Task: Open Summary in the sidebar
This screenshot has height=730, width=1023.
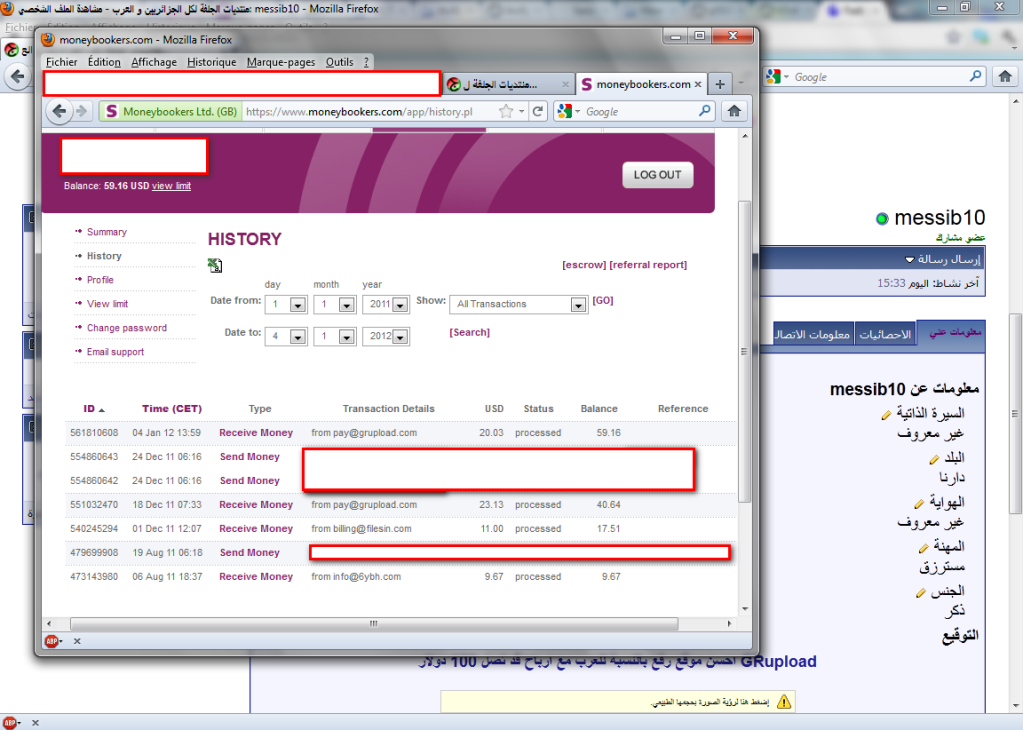Action: (107, 232)
